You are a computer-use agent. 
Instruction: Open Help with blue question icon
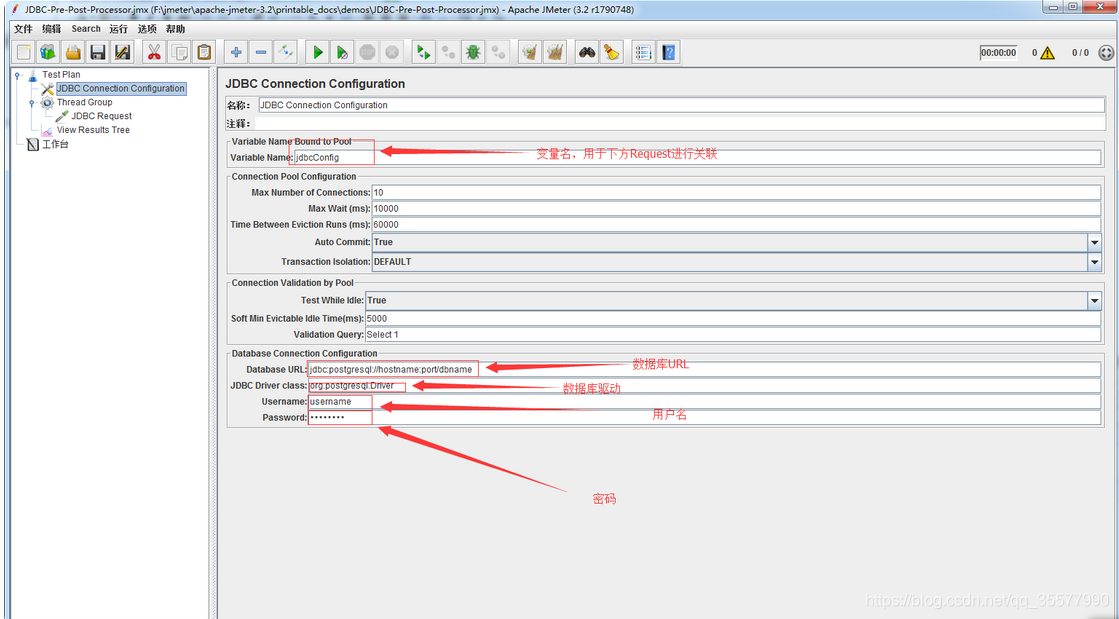point(669,52)
